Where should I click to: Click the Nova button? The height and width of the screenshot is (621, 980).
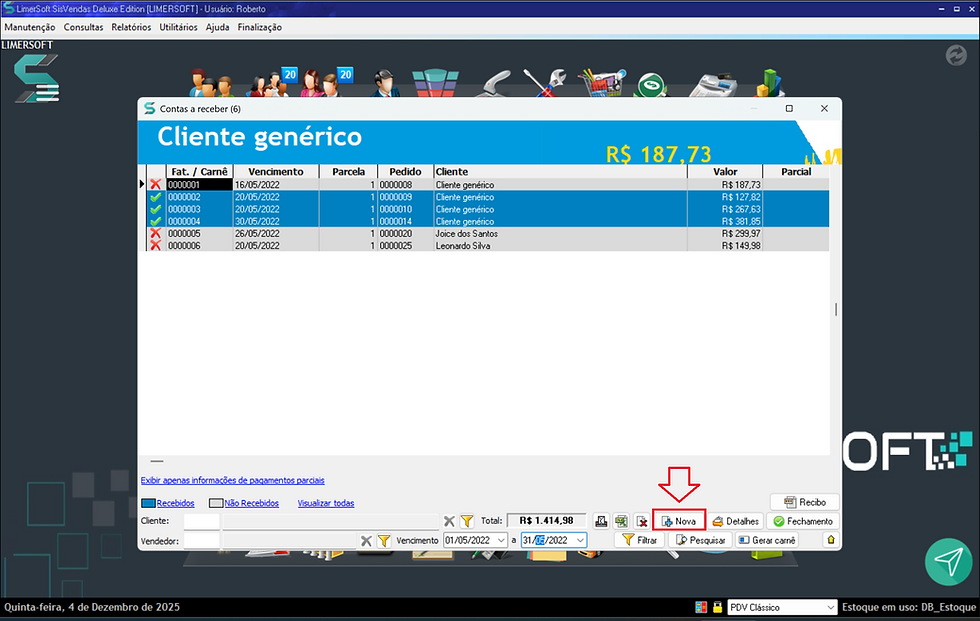pyautogui.click(x=679, y=521)
